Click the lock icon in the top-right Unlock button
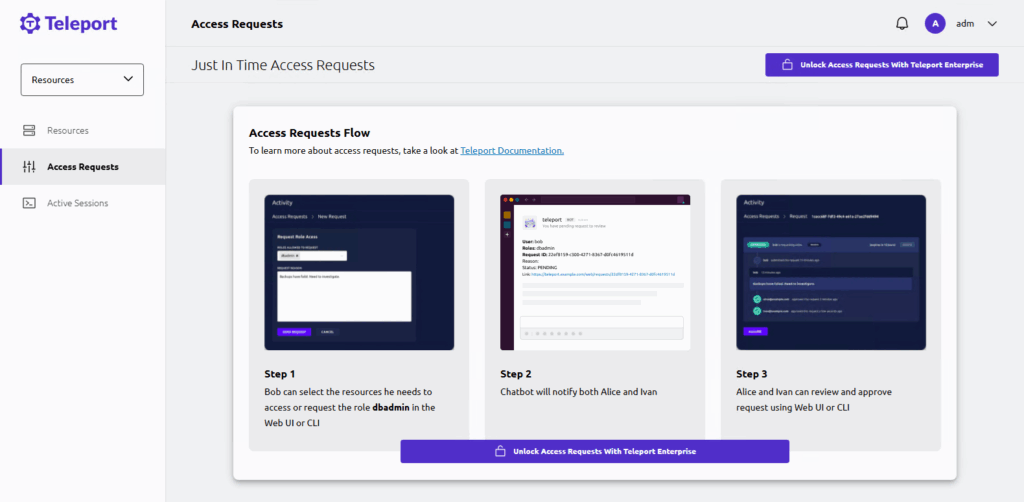The width and height of the screenshot is (1024, 502). pyautogui.click(x=787, y=65)
